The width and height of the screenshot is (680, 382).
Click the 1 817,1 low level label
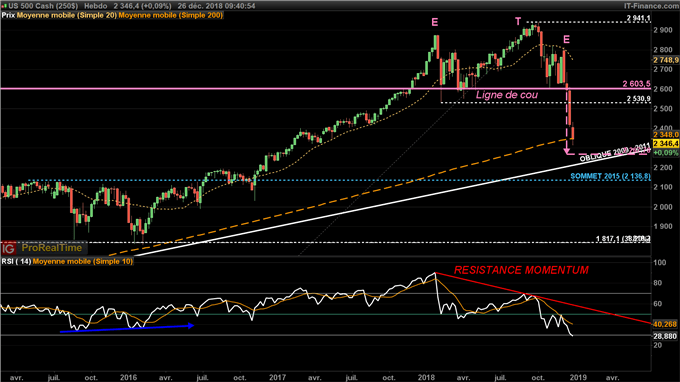tap(623, 238)
